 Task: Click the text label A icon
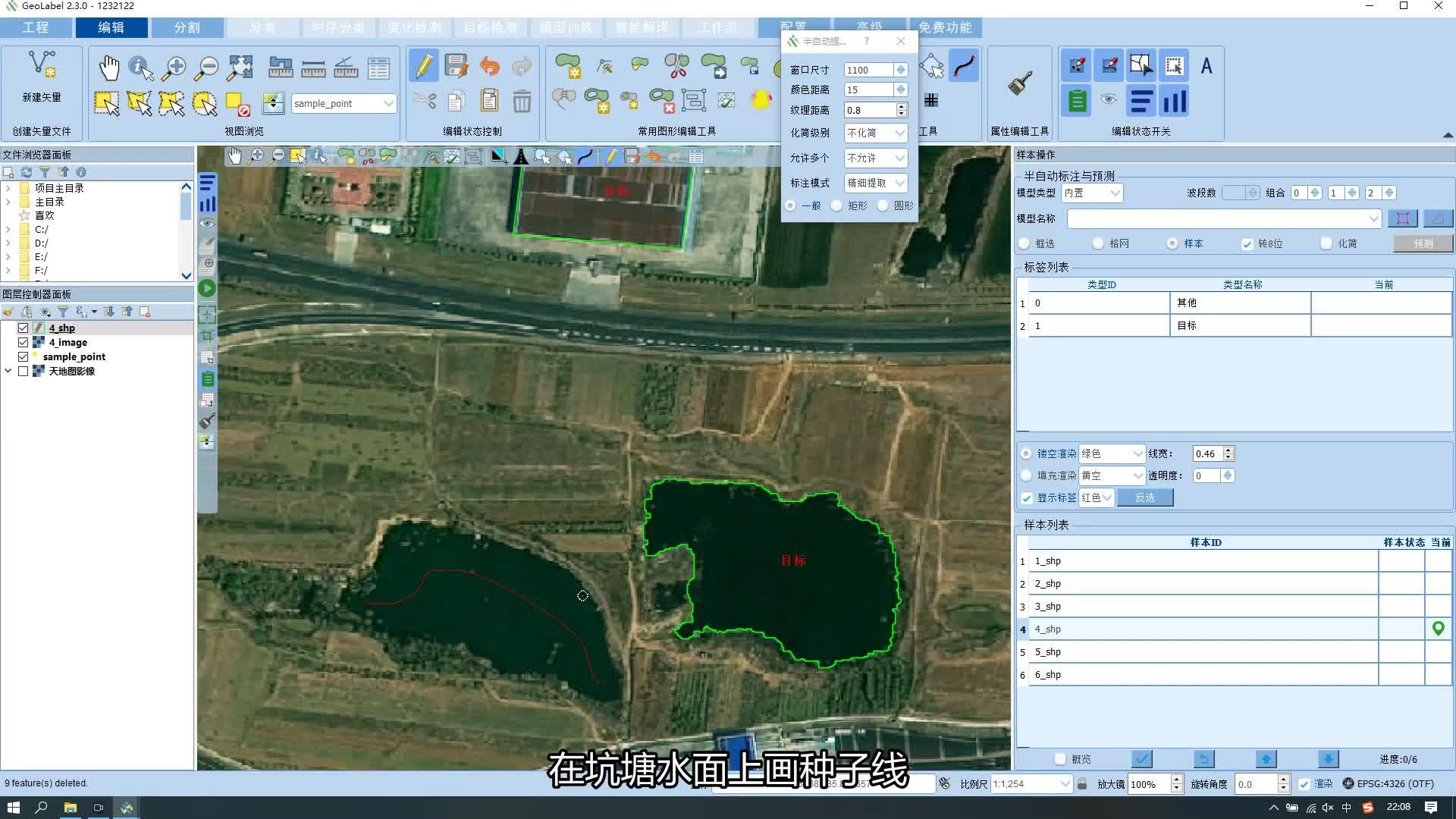point(1206,67)
